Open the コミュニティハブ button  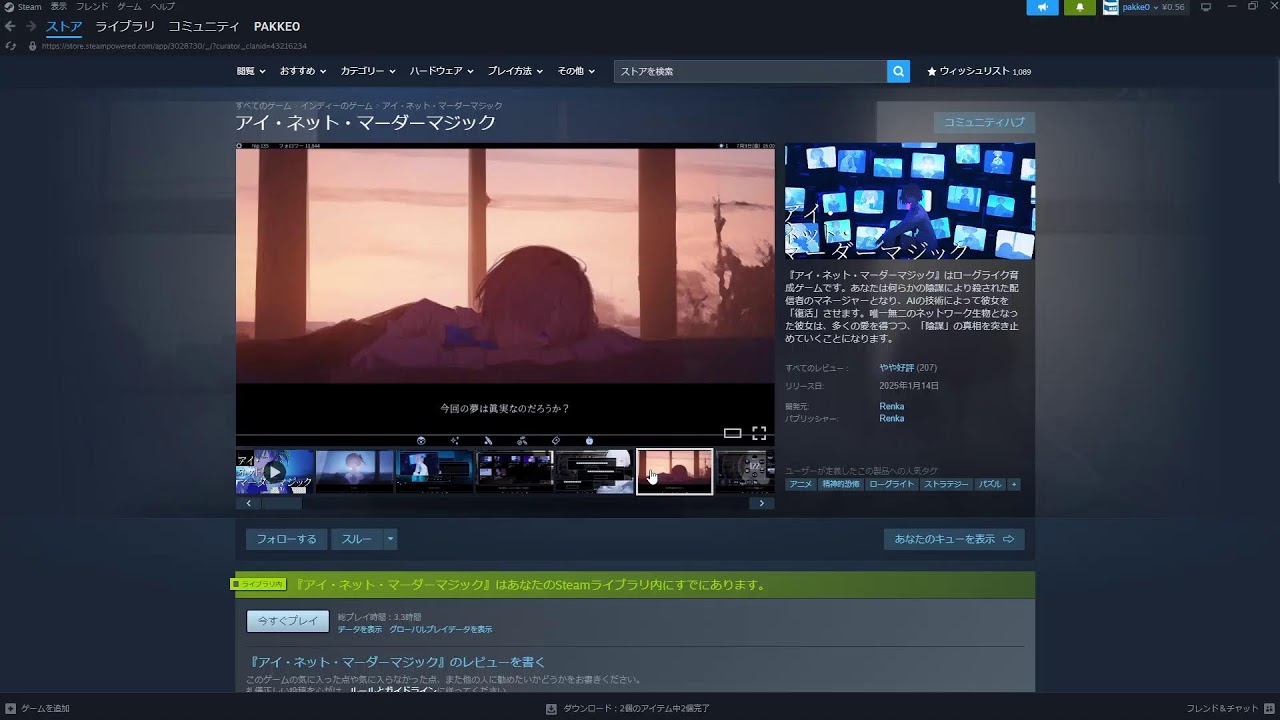pyautogui.click(x=984, y=122)
